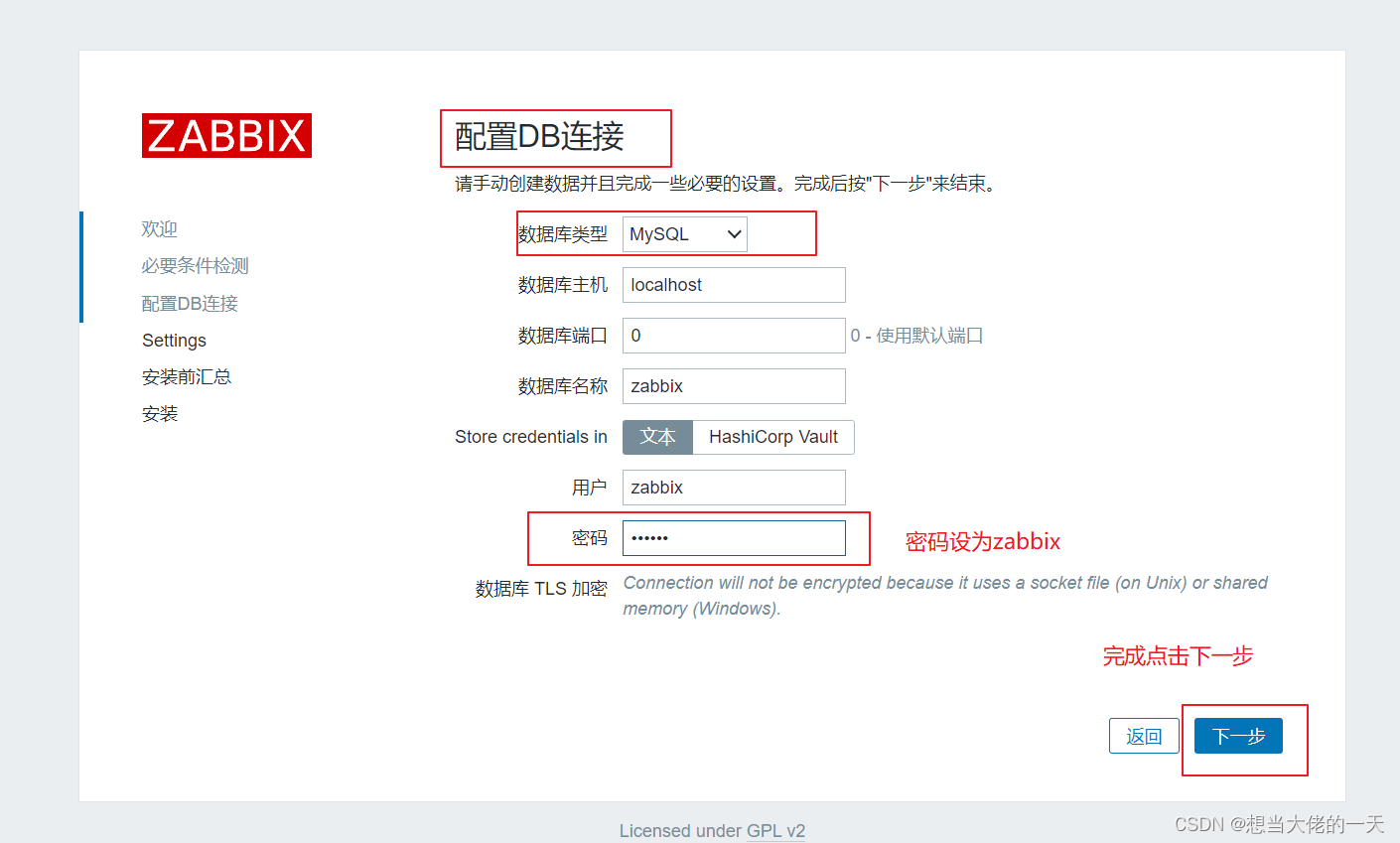Select the 安装前汇总 step in the sidebar
Image resolution: width=1400 pixels, height=843 pixels.
[187, 377]
